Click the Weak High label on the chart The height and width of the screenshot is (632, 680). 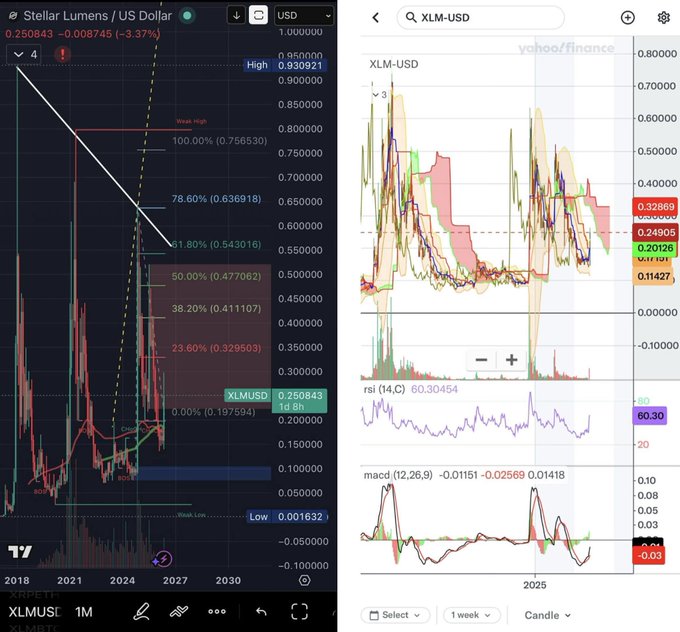click(x=191, y=121)
